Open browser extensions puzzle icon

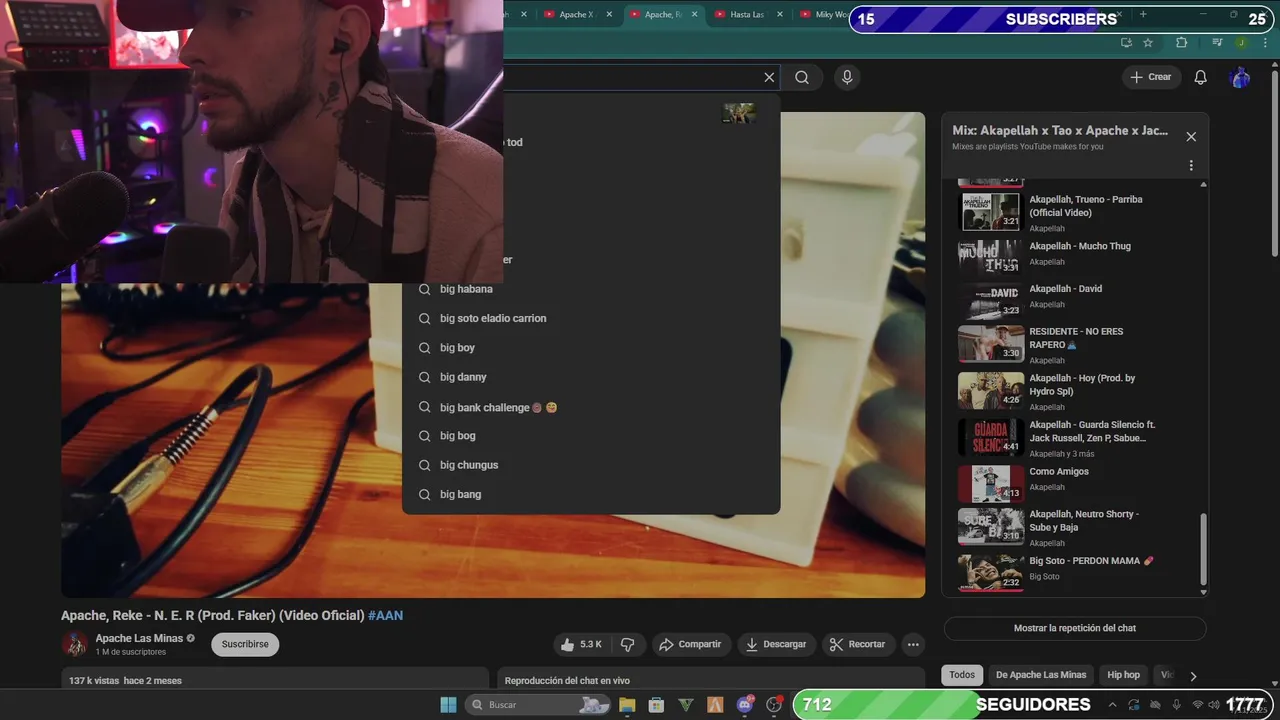[x=1182, y=43]
